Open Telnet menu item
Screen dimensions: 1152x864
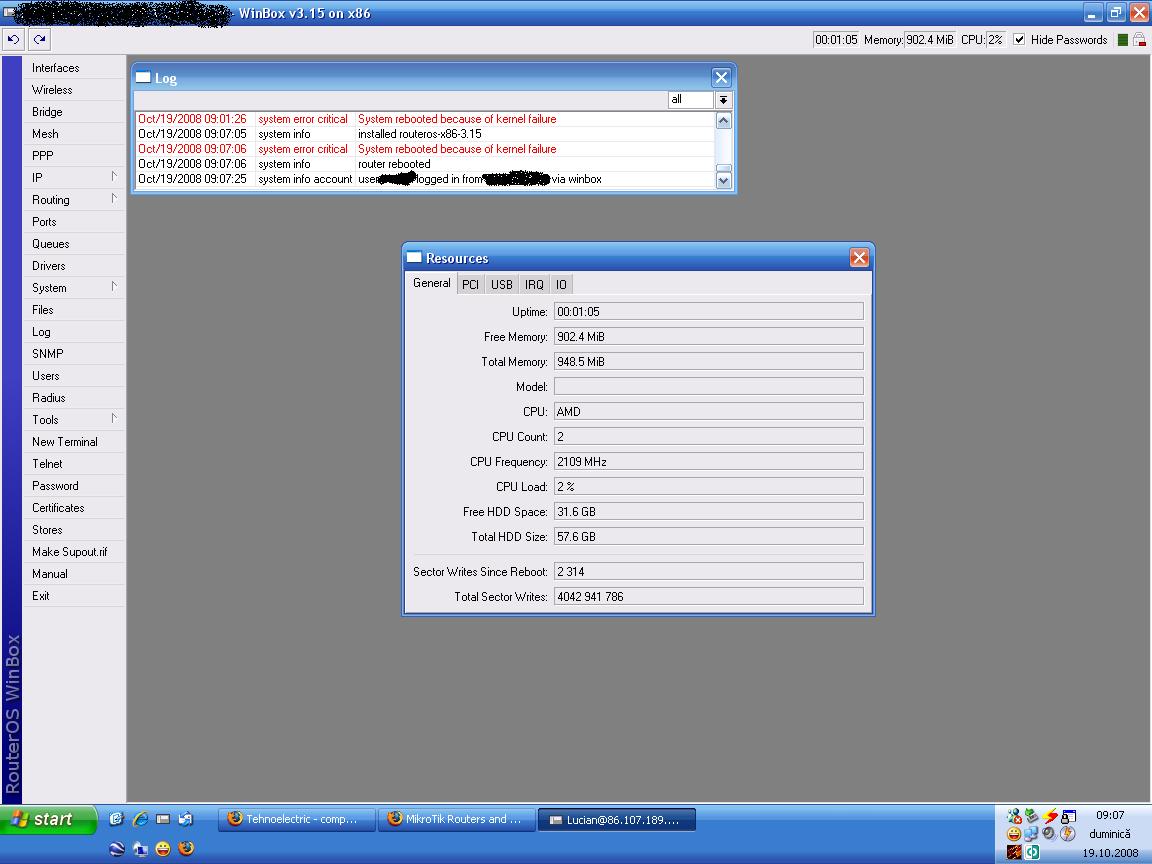click(x=73, y=464)
